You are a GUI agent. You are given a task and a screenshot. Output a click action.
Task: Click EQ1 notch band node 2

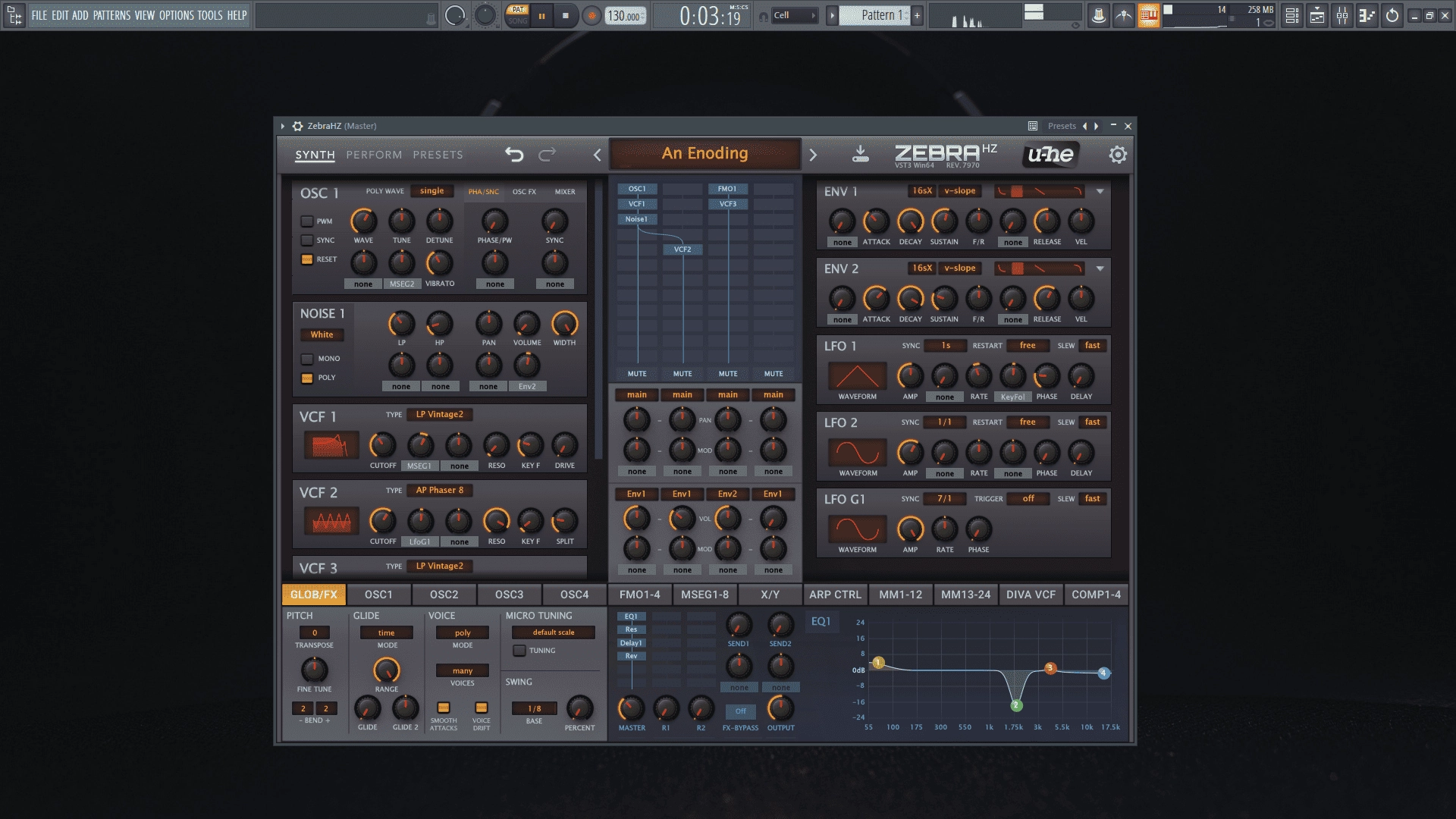[x=1016, y=705]
